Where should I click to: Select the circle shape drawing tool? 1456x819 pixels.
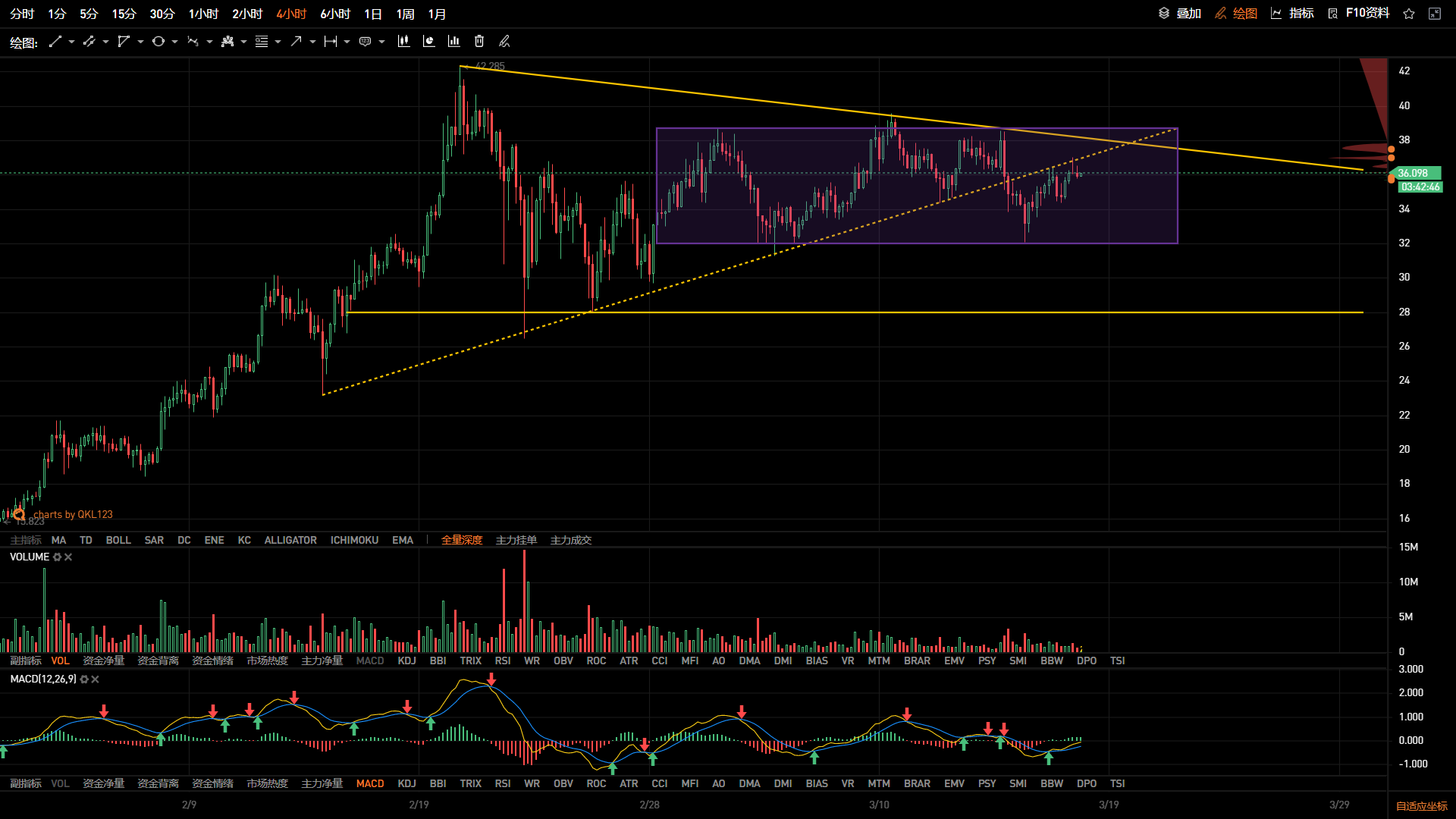pos(158,42)
